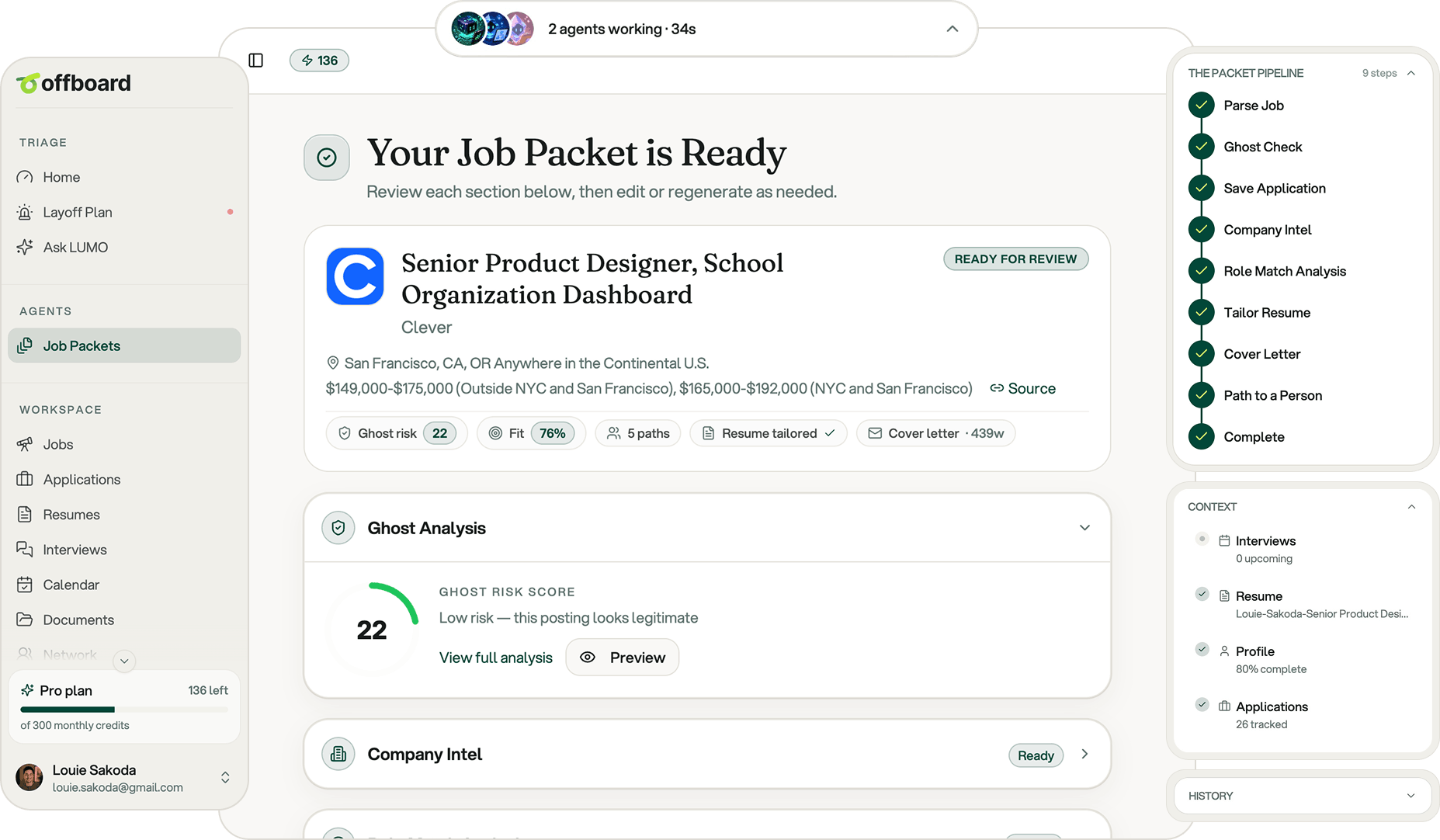Click the Company Intel Ready badge
The width and height of the screenshot is (1440, 840).
click(x=1036, y=755)
